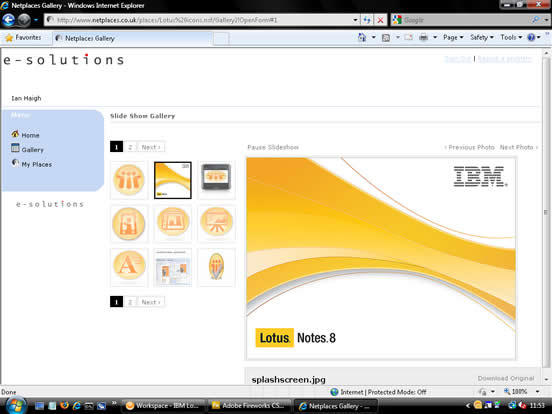Click Download Original link
Image resolution: width=552 pixels, height=414 pixels.
(x=506, y=378)
